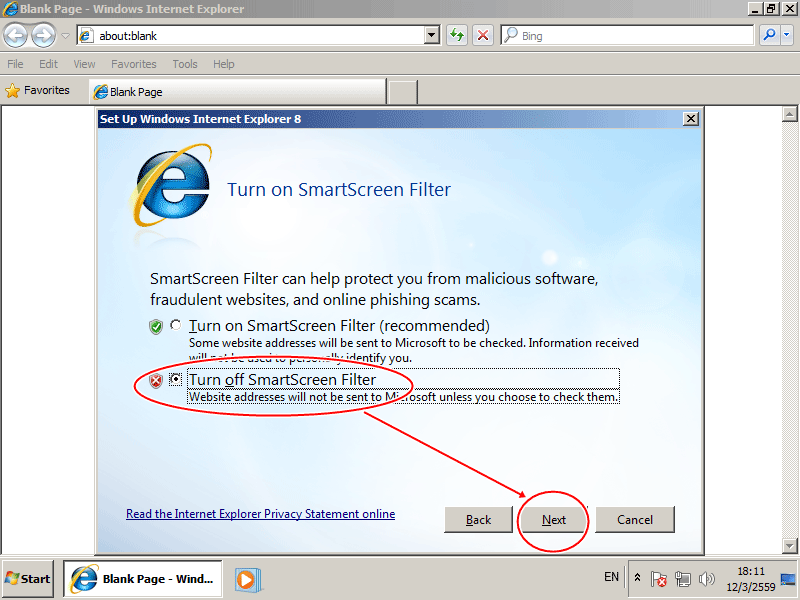Open the Help menu
Screen dimensions: 800x600
pos(223,64)
